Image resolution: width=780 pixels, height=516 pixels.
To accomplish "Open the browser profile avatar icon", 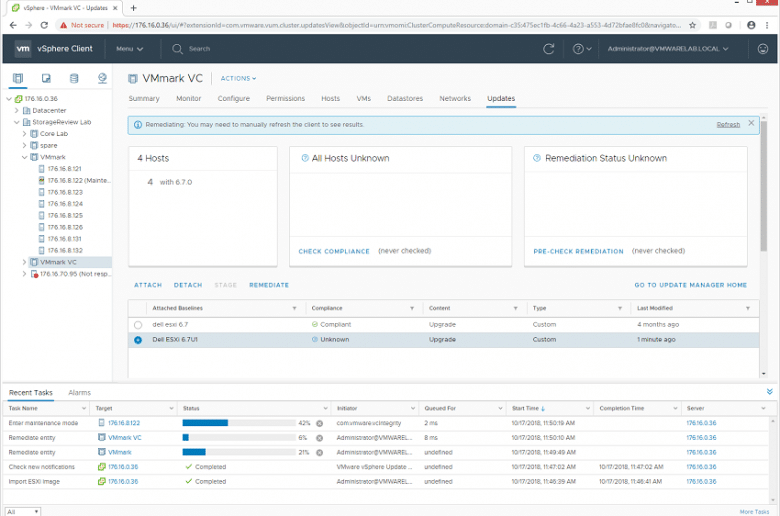I will pyautogui.click(x=751, y=25).
